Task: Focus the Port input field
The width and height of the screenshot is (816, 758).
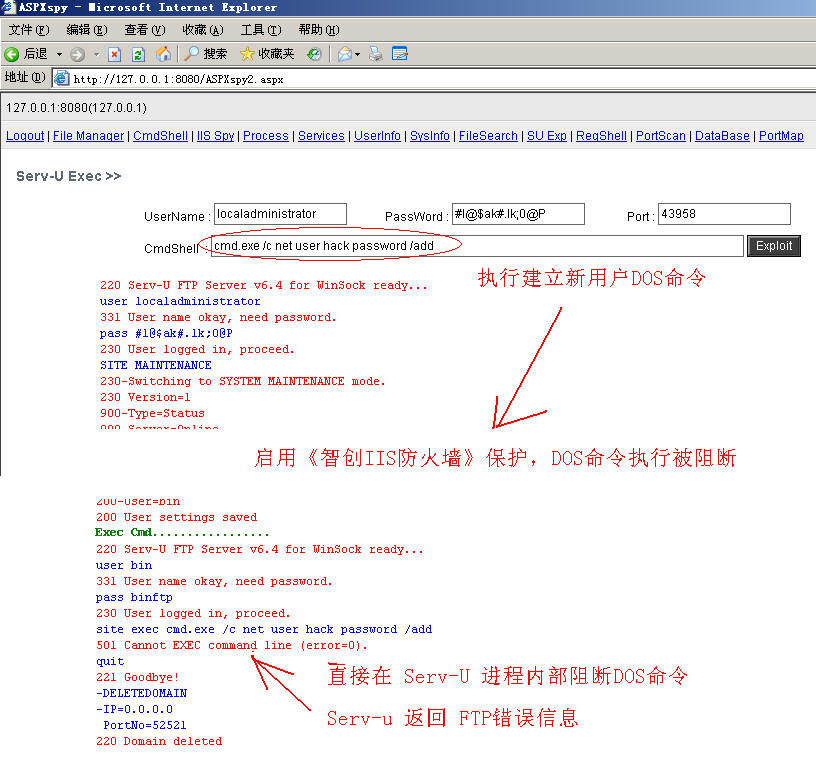Action: (724, 214)
